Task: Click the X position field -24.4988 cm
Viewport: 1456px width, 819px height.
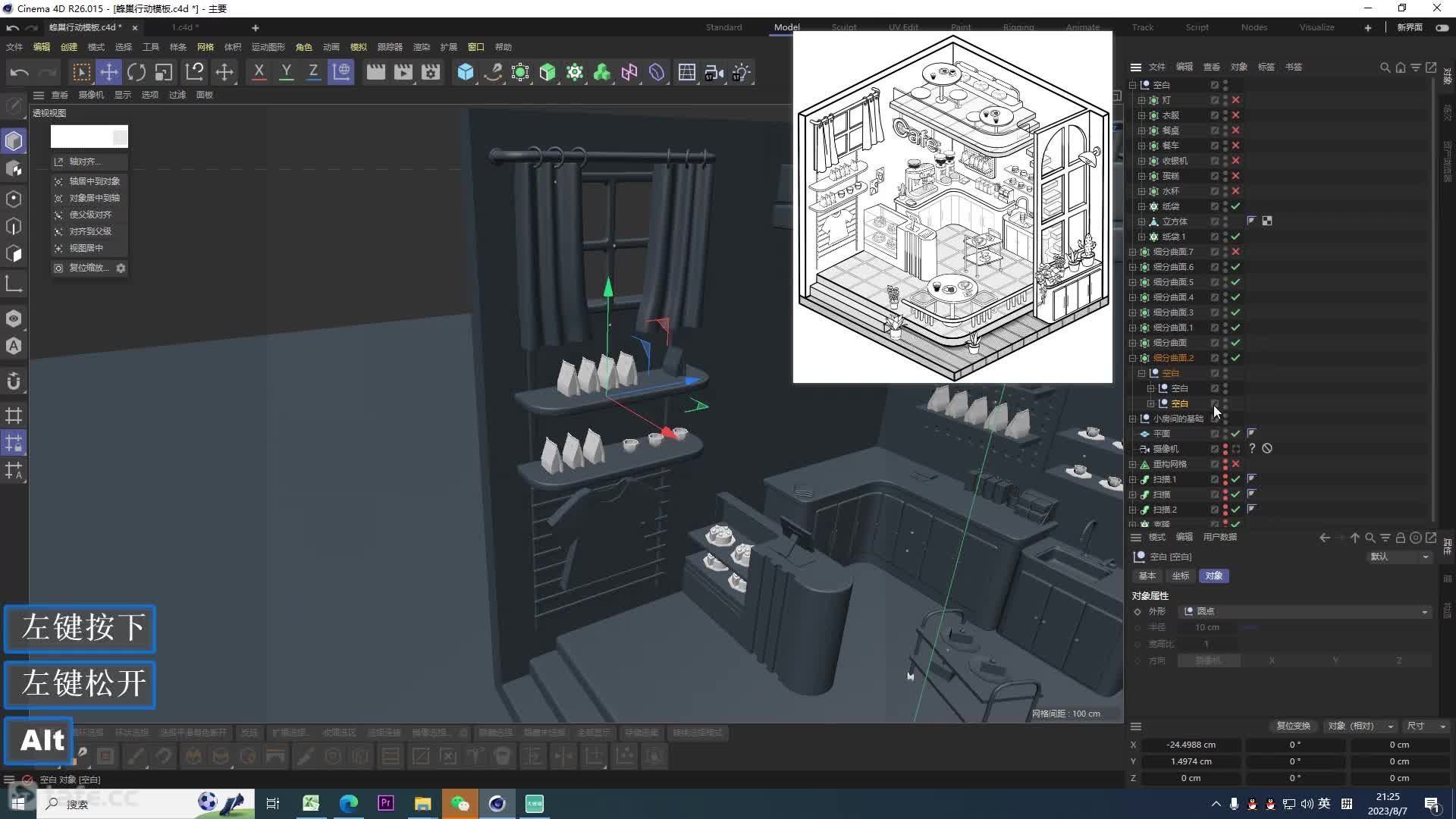Action: click(1191, 745)
